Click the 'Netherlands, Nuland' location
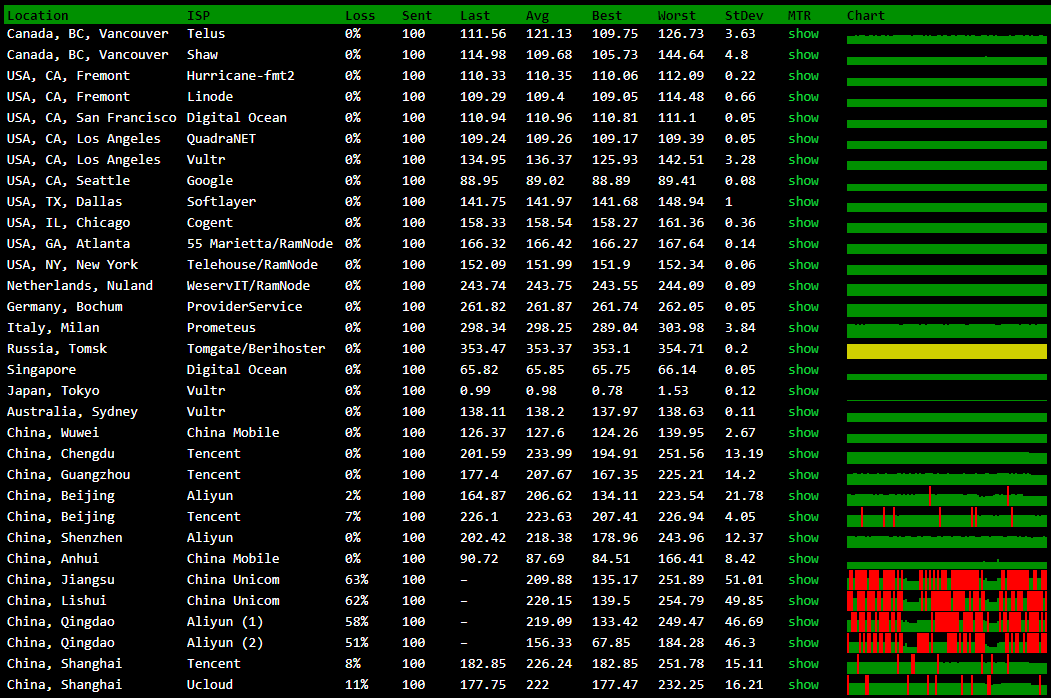The image size is (1051, 698). 80,286
